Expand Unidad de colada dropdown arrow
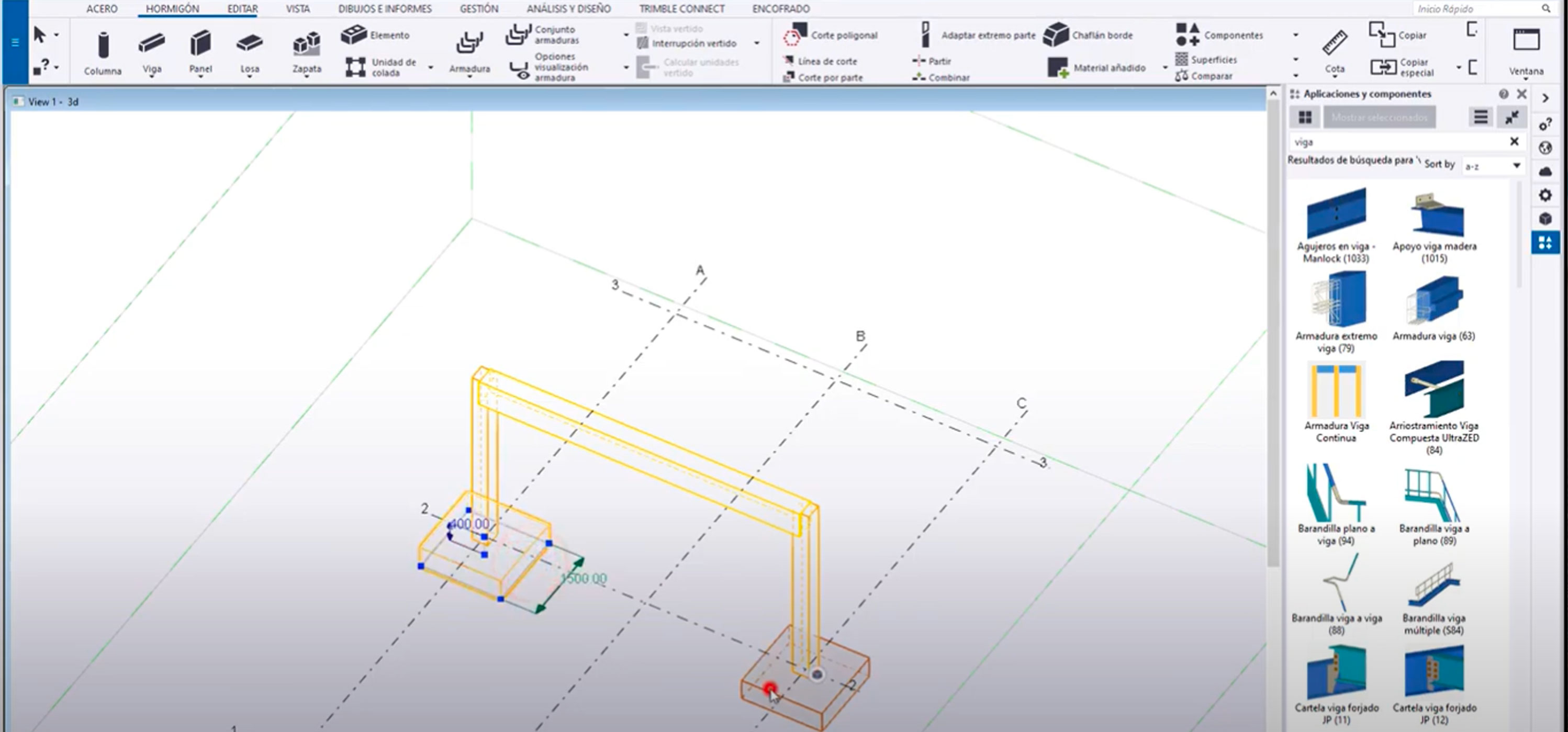The height and width of the screenshot is (732, 1568). pos(430,67)
